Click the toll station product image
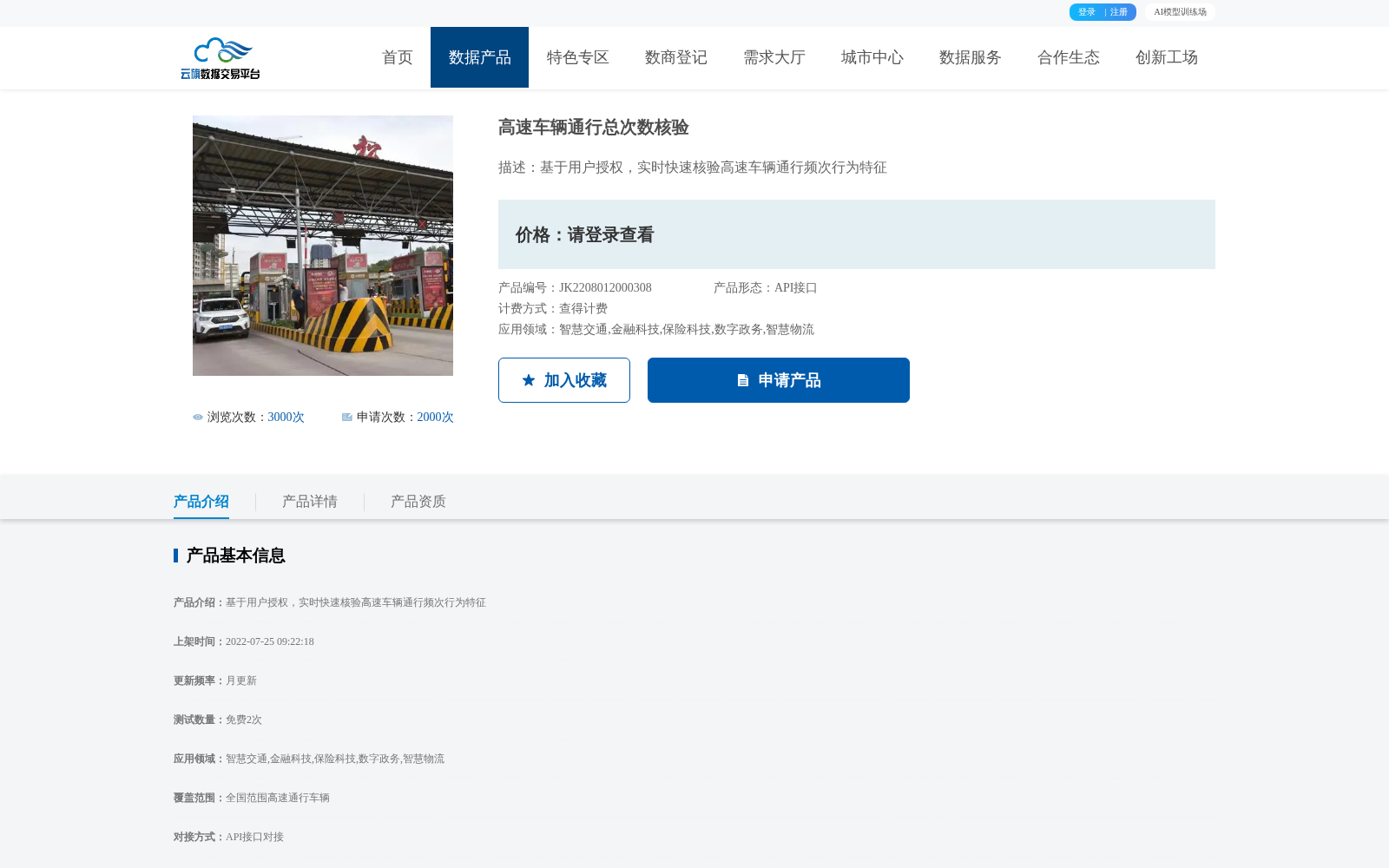Viewport: 1389px width, 868px height. click(323, 246)
